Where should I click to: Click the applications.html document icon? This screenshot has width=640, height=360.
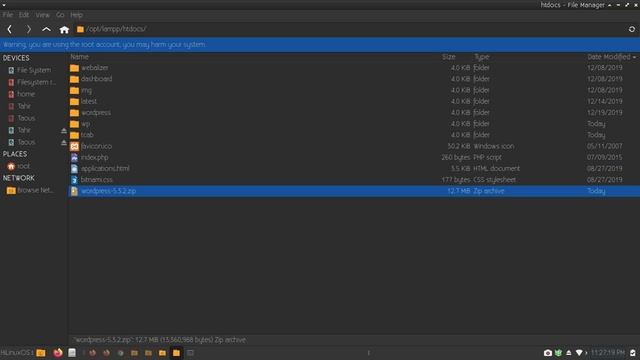pyautogui.click(x=74, y=169)
